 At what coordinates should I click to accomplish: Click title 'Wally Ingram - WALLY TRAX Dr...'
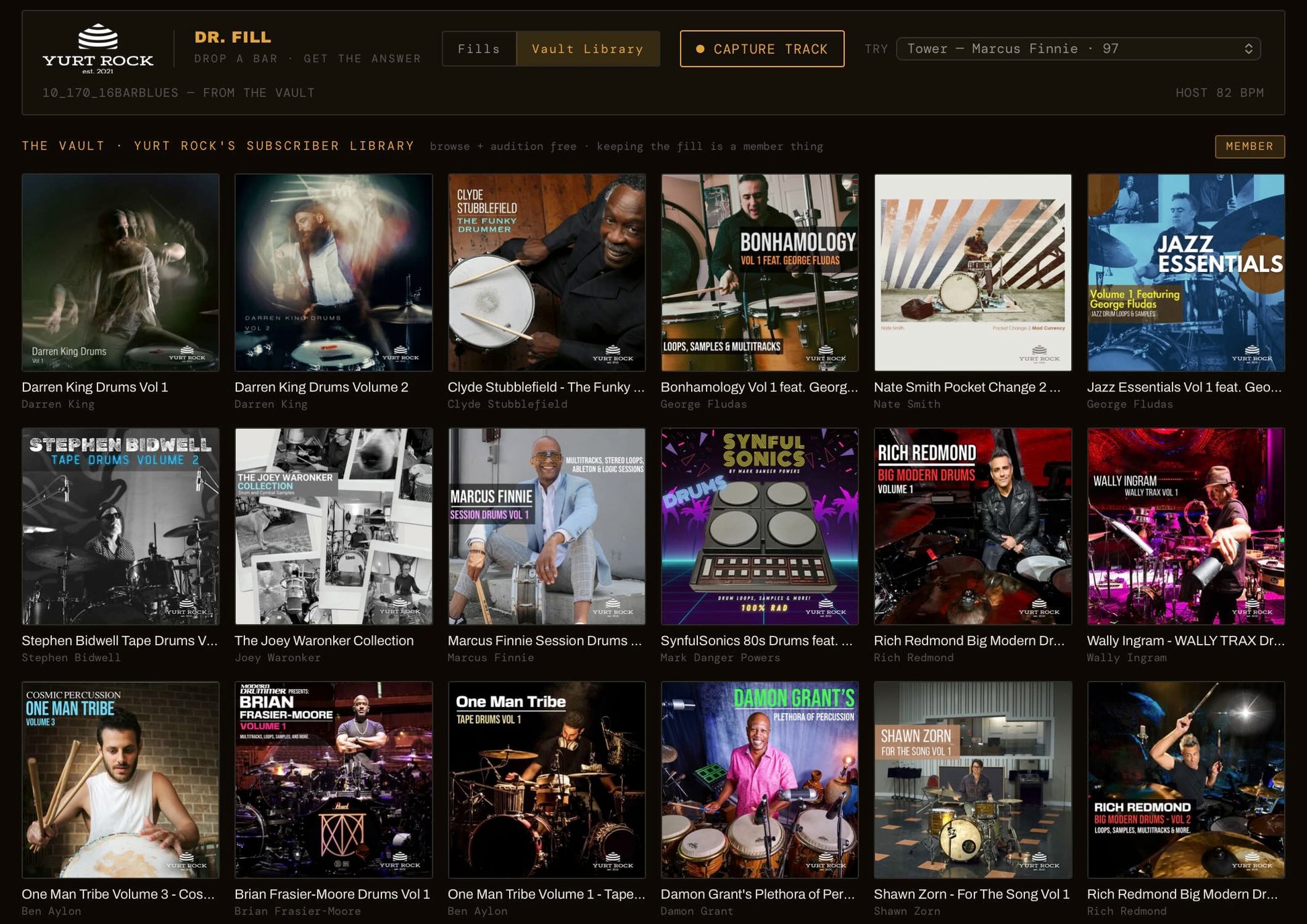click(x=1185, y=641)
